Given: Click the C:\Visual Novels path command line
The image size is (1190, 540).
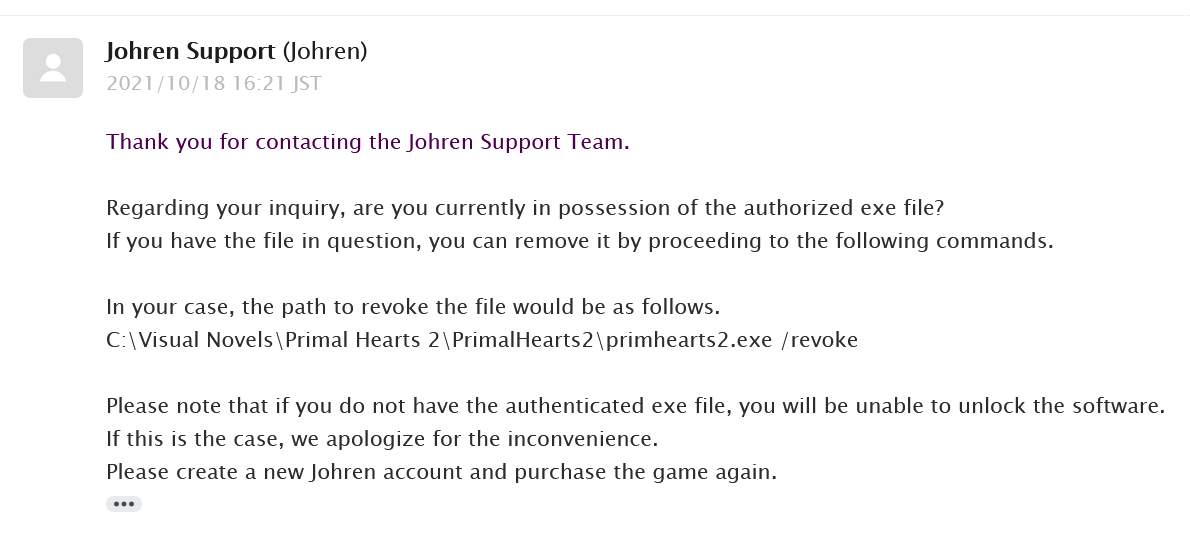Looking at the screenshot, I should point(482,340).
